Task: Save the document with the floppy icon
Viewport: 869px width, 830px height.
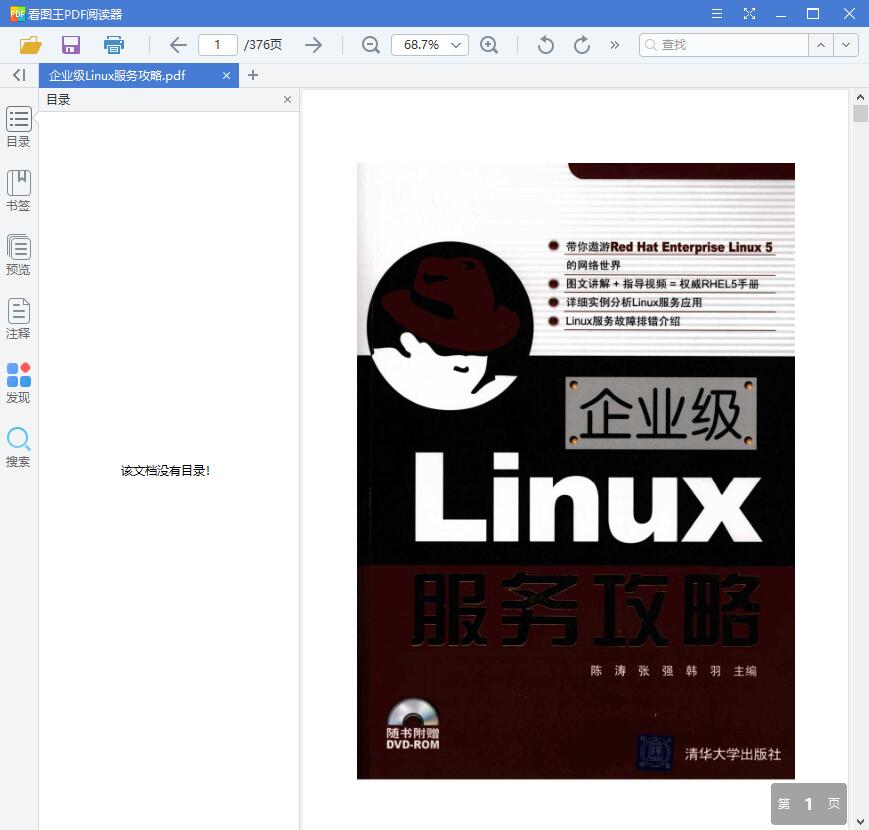Action: point(71,45)
